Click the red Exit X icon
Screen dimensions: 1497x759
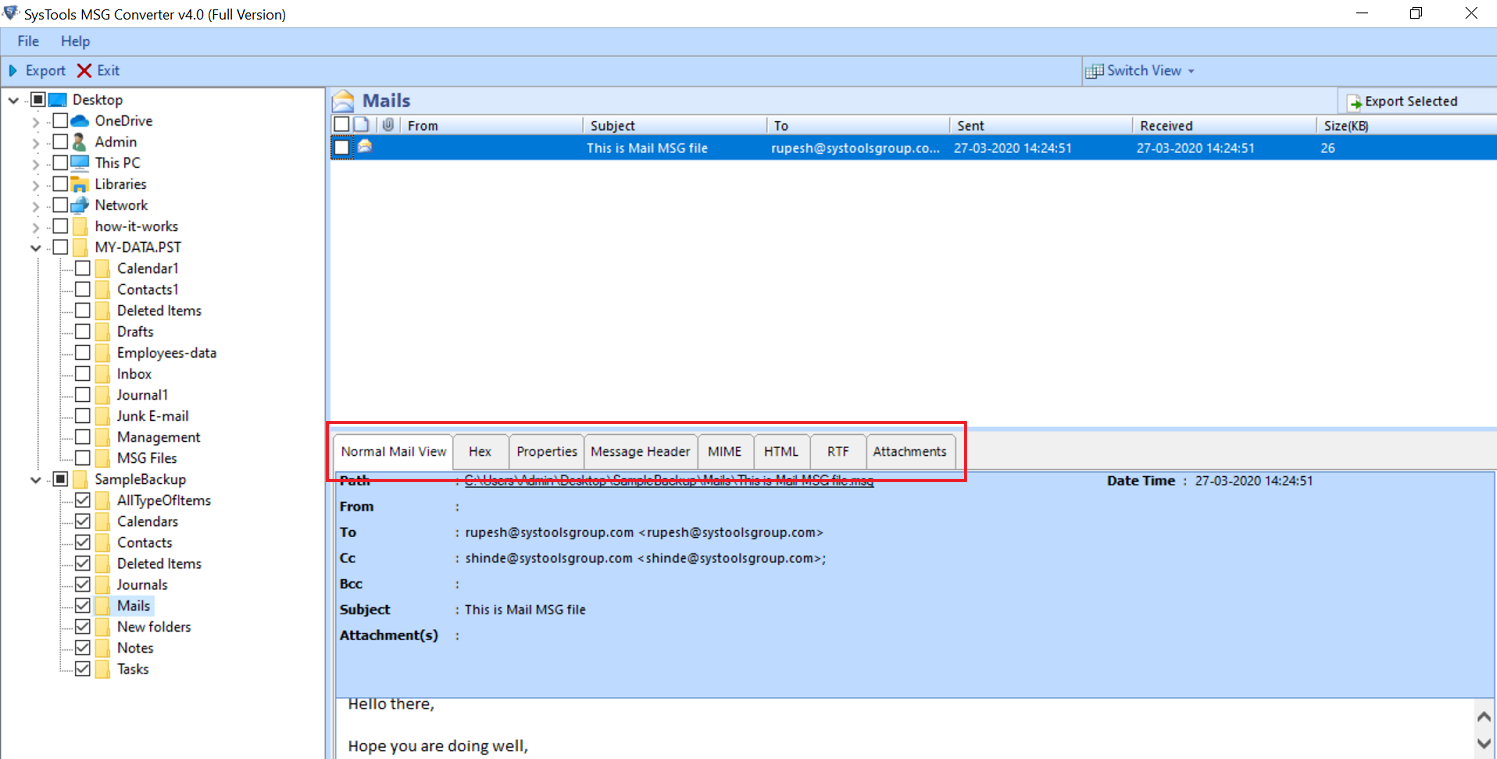(x=84, y=71)
